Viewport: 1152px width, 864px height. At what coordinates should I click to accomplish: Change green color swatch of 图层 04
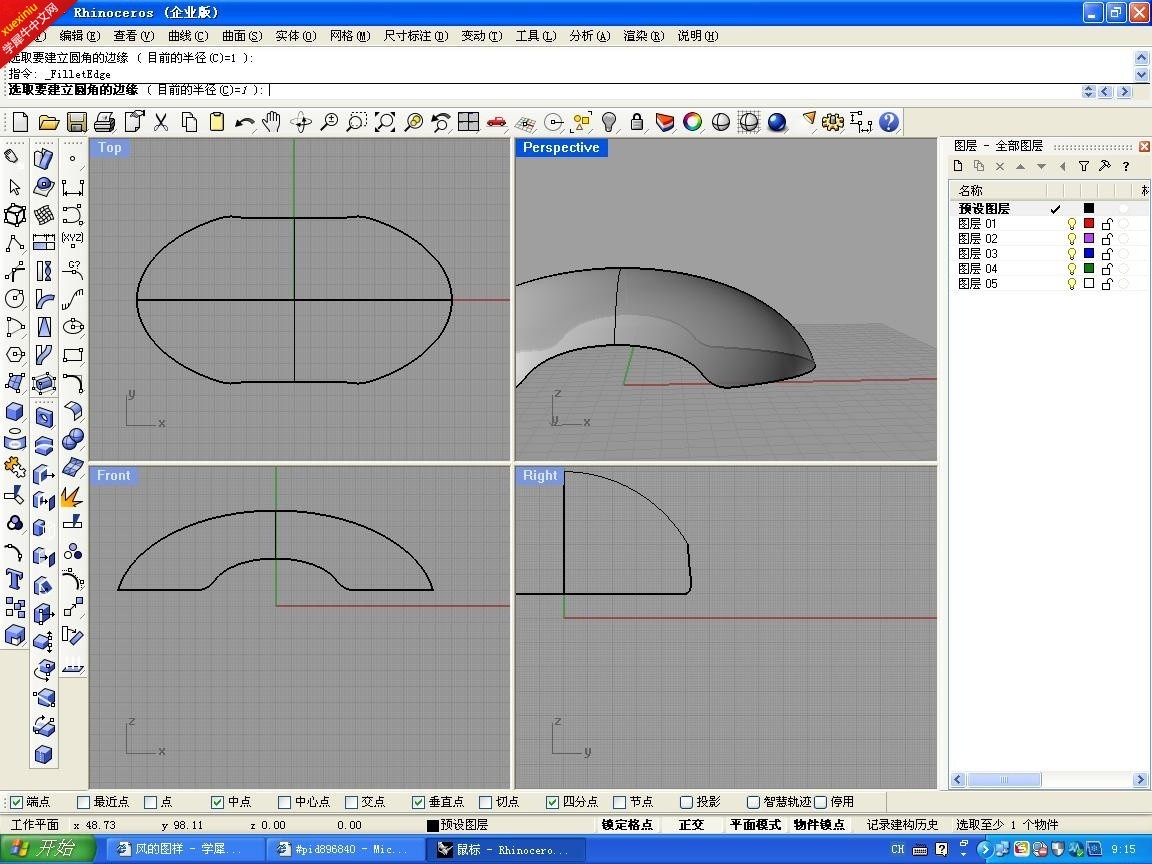[x=1089, y=268]
